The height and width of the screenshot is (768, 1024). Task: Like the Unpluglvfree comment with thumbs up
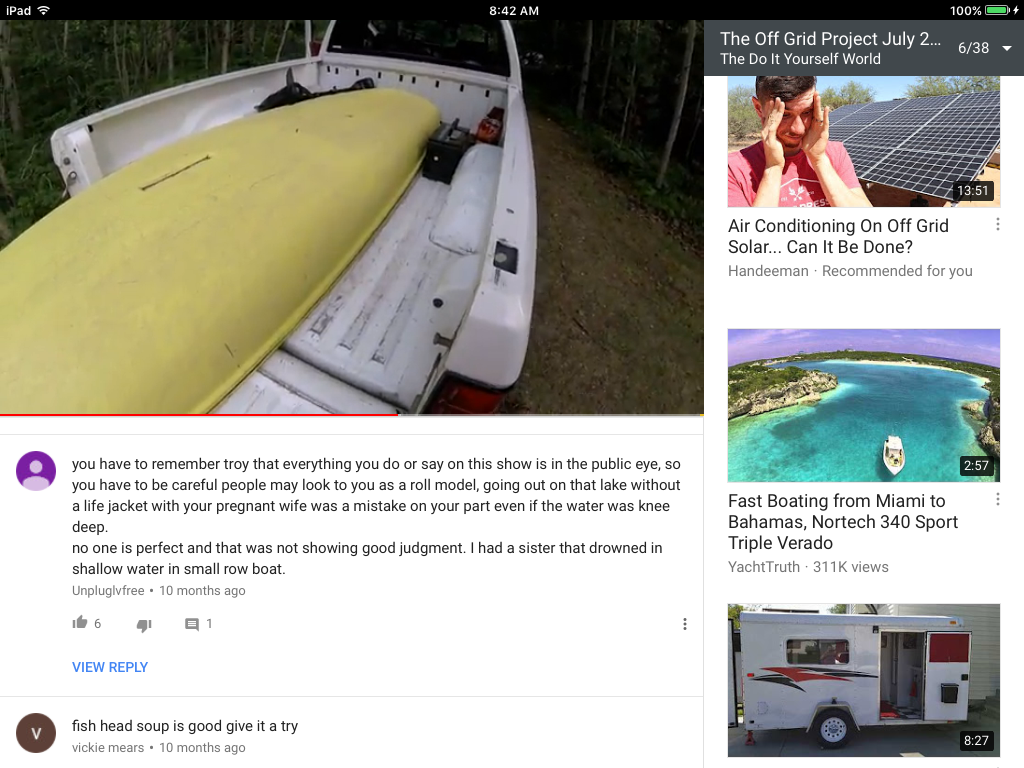point(80,623)
